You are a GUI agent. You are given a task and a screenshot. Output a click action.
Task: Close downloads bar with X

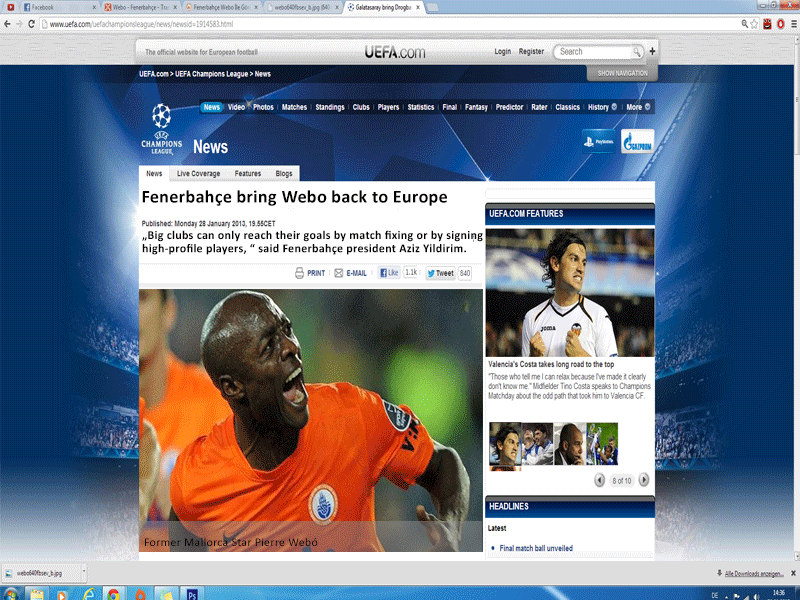793,573
